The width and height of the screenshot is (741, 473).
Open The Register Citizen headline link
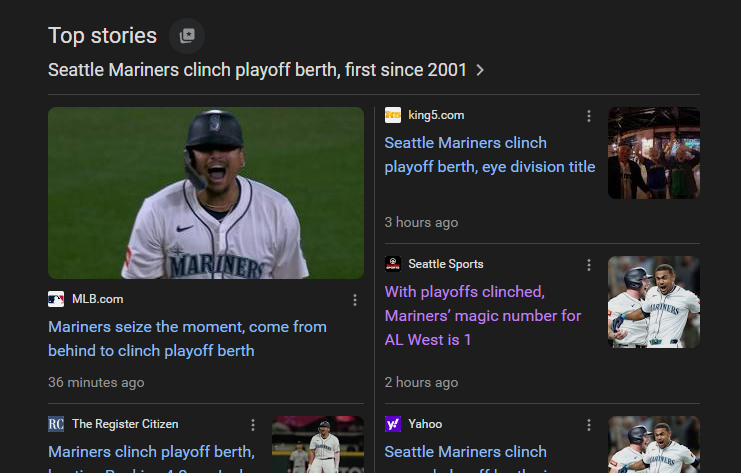(x=151, y=452)
